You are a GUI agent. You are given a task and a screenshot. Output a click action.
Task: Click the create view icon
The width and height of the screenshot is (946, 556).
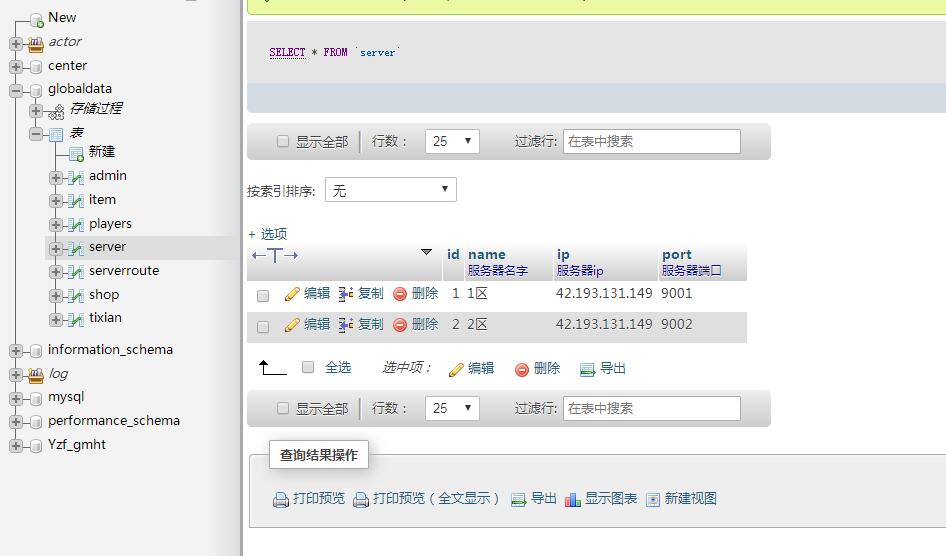(653, 499)
